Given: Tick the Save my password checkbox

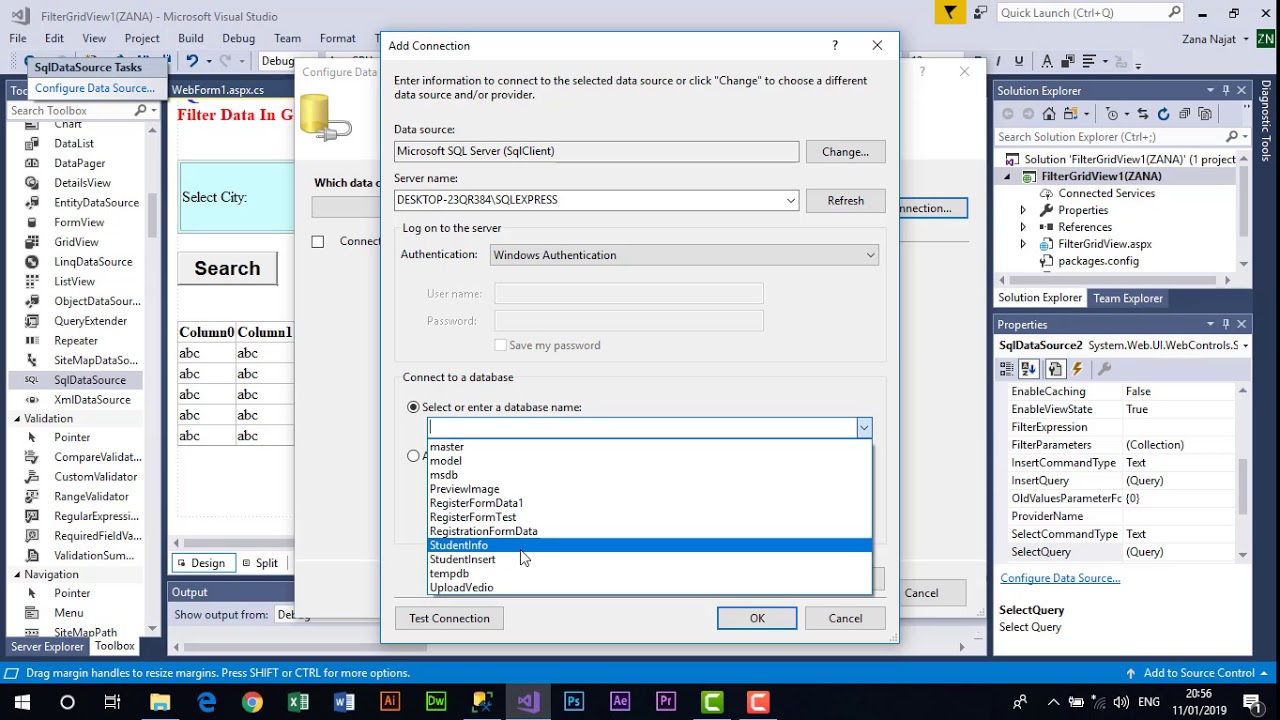Looking at the screenshot, I should (x=500, y=345).
